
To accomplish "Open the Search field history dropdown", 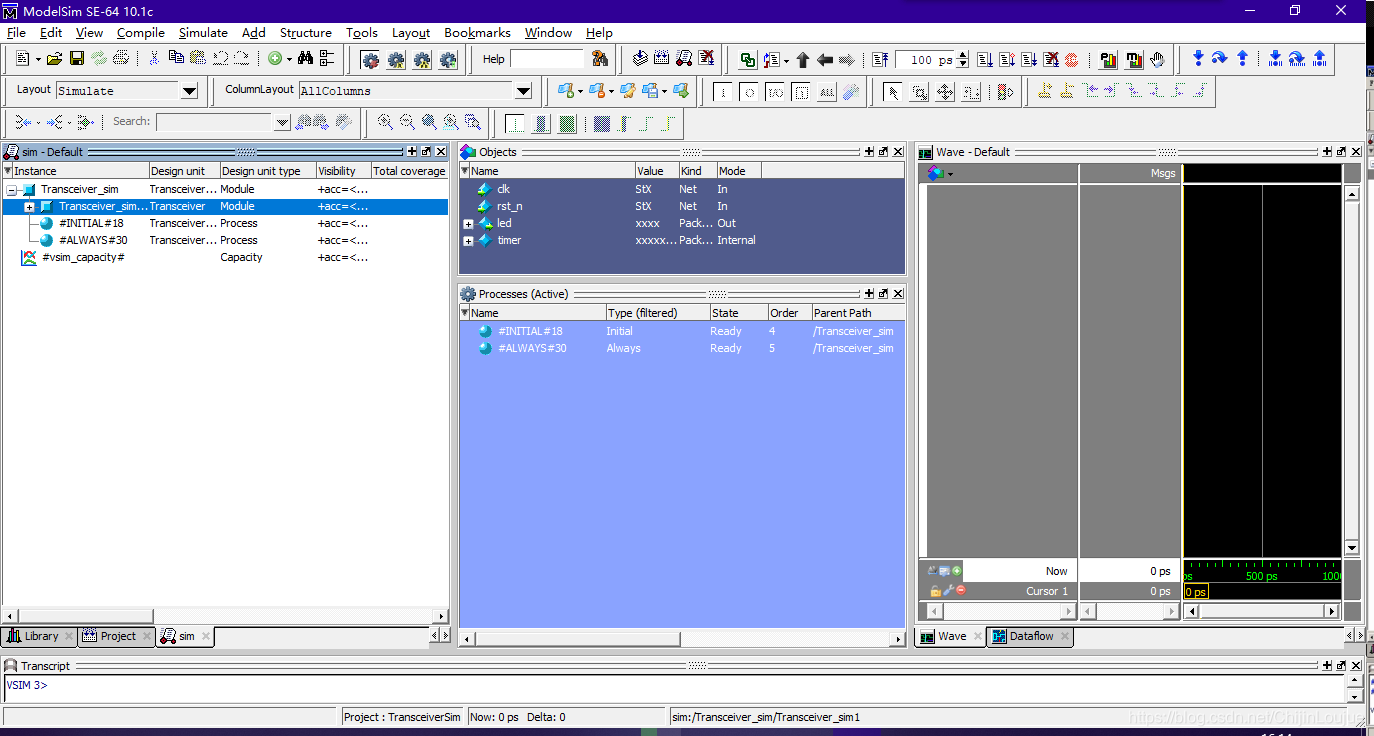I will (x=282, y=122).
